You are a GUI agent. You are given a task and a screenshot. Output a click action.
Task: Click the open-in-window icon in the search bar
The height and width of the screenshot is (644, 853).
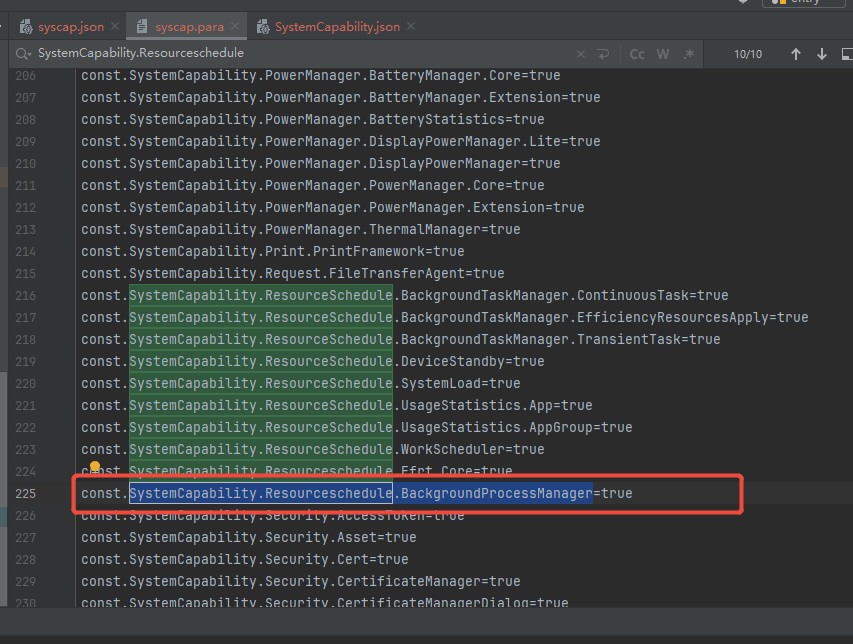pos(847,54)
